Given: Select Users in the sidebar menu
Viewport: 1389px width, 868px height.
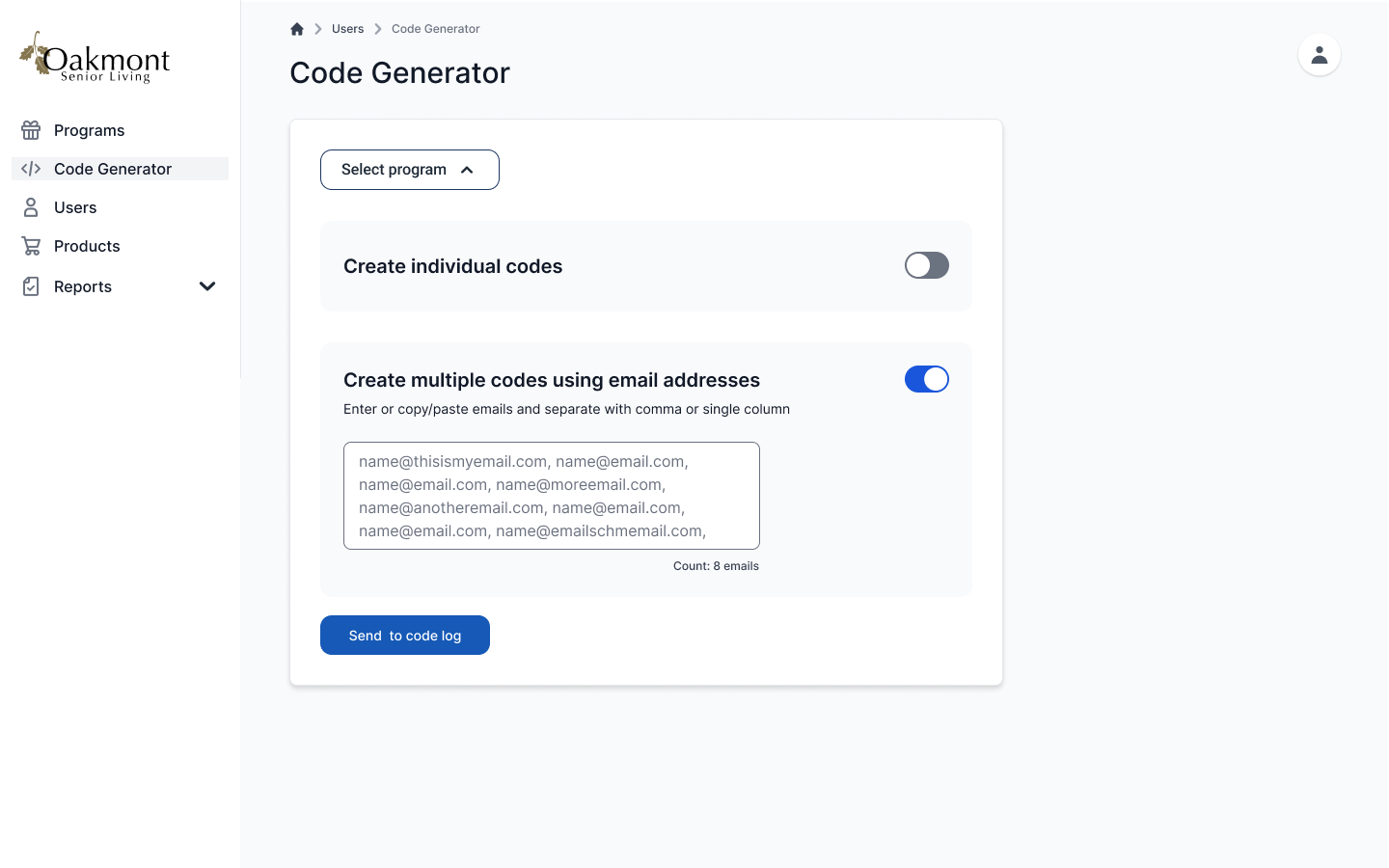Looking at the screenshot, I should tap(75, 207).
